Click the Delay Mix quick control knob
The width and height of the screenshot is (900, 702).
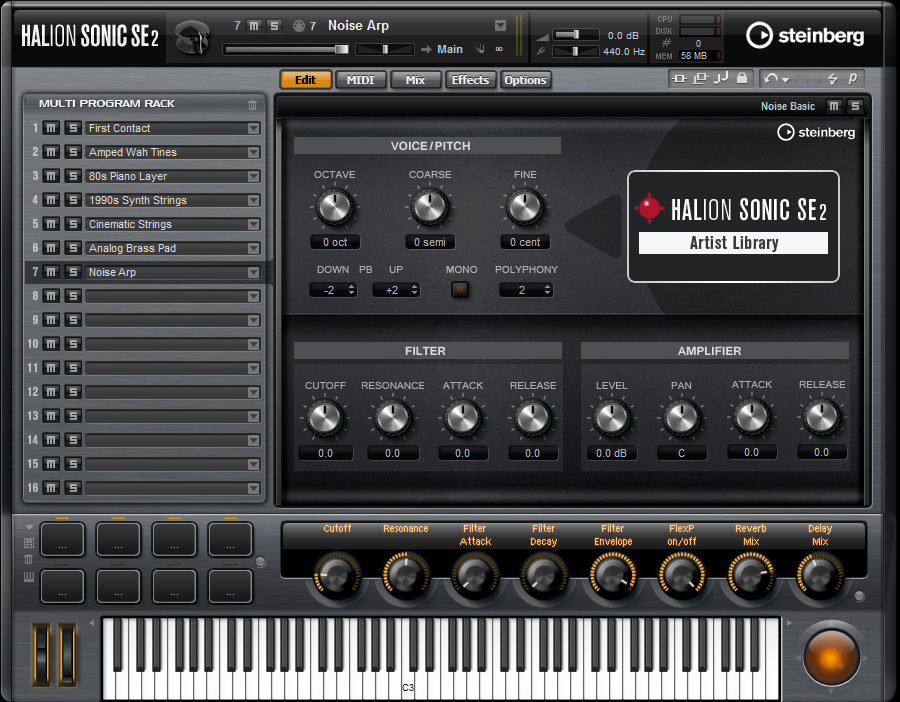(x=820, y=576)
